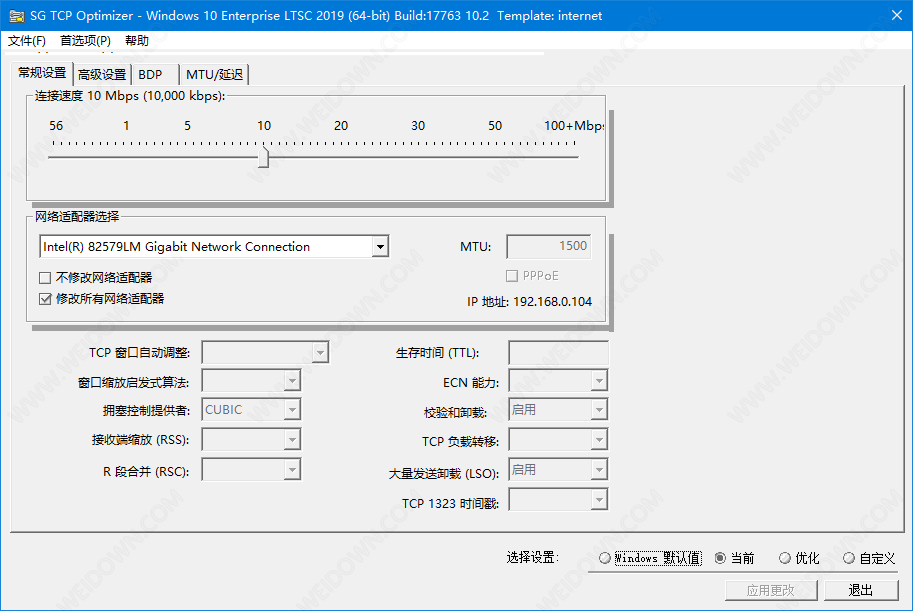Image resolution: width=913 pixels, height=611 pixels.
Task: Click the 应用更改 button
Action: 771,590
